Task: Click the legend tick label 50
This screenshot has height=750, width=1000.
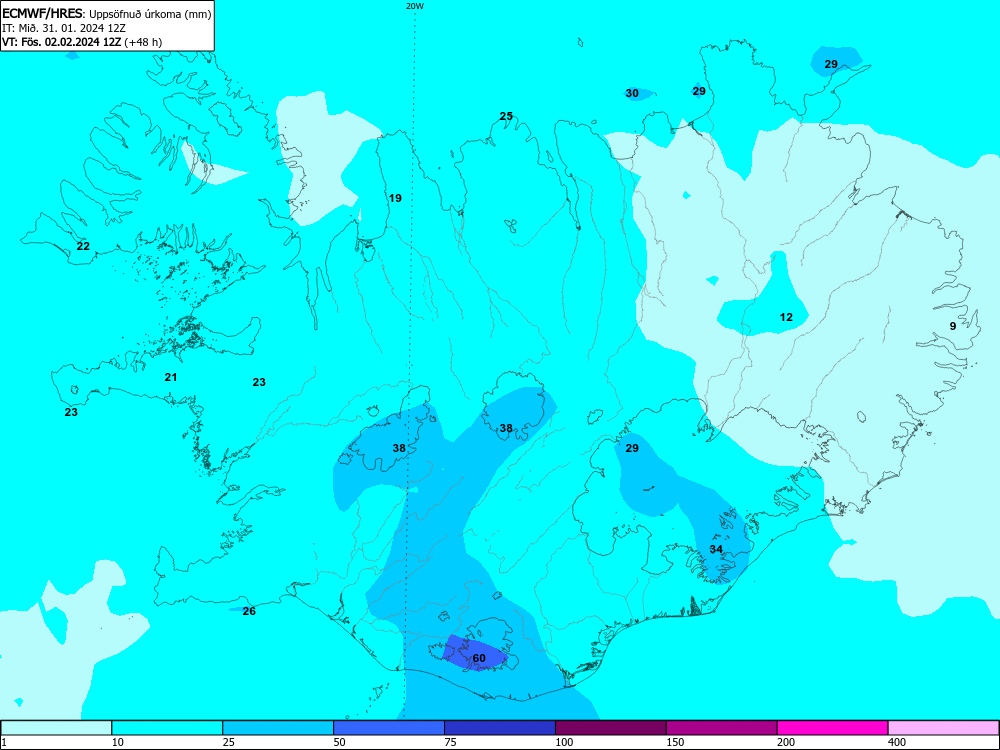Action: [340, 742]
